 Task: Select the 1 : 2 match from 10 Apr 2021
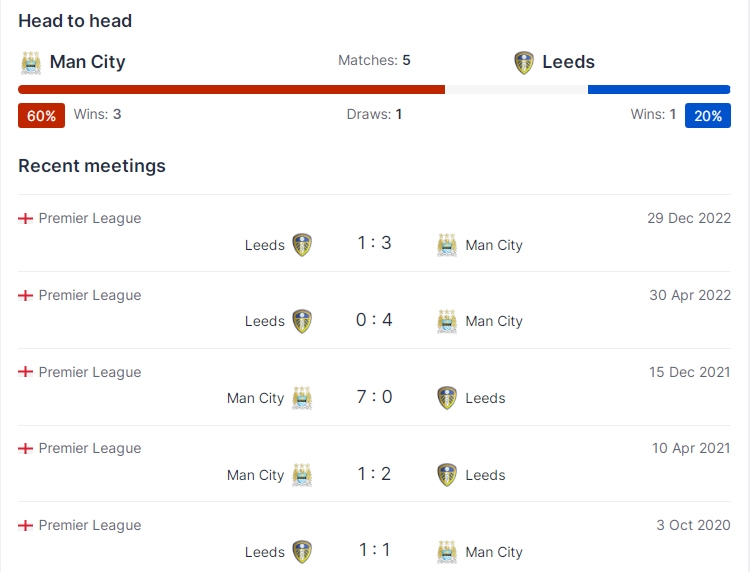[375, 474]
